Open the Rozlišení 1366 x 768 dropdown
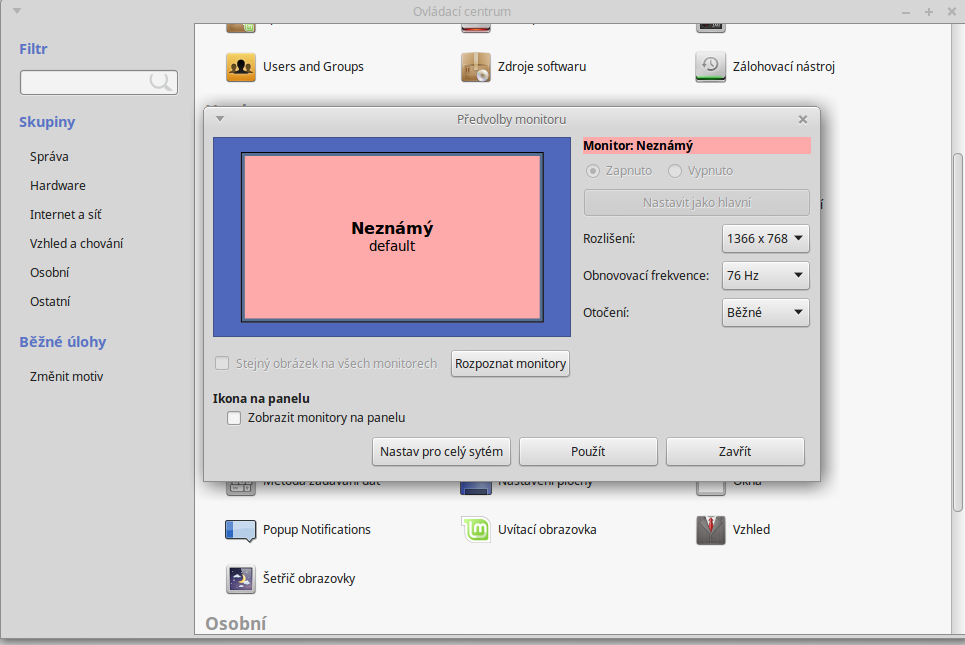This screenshot has width=965, height=645. pyautogui.click(x=765, y=239)
